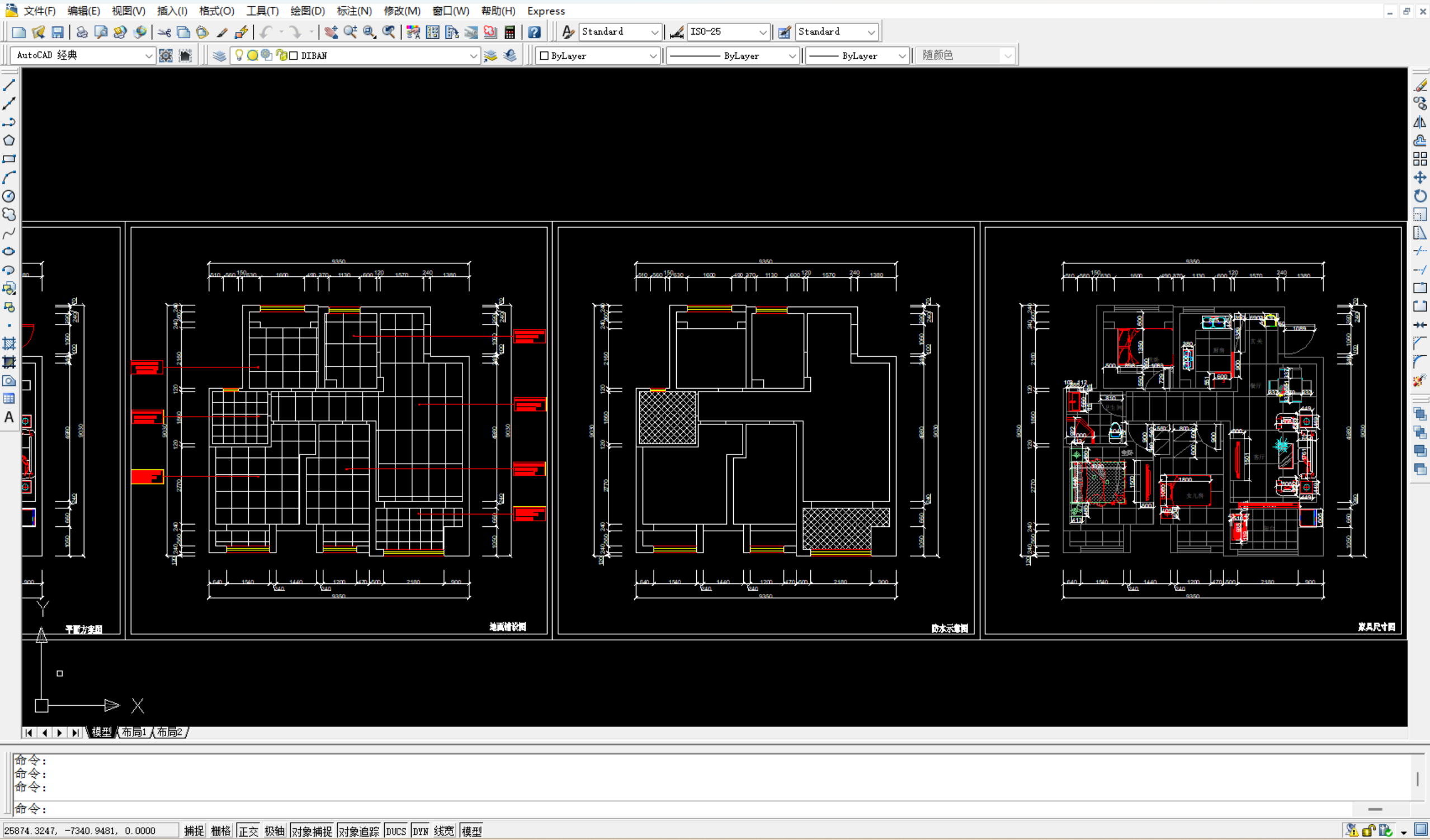Select the Move tool

[1420, 178]
